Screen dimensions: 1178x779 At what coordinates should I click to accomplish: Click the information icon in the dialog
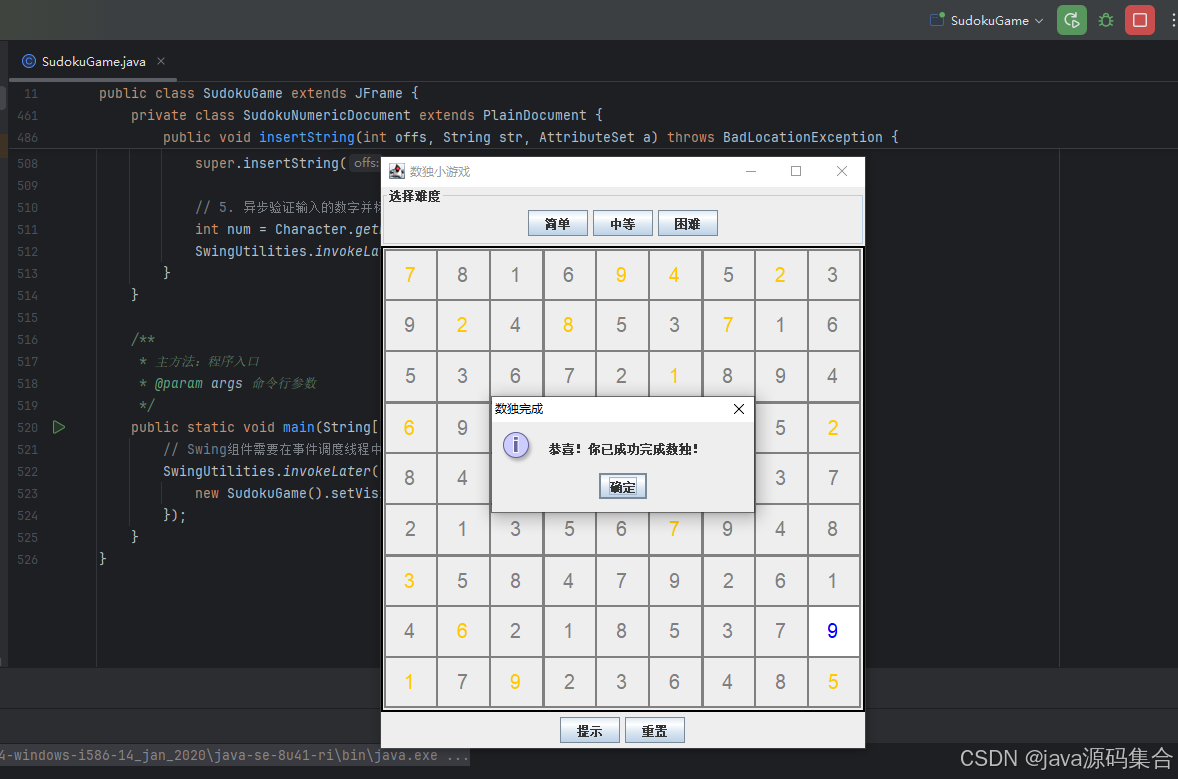click(515, 445)
